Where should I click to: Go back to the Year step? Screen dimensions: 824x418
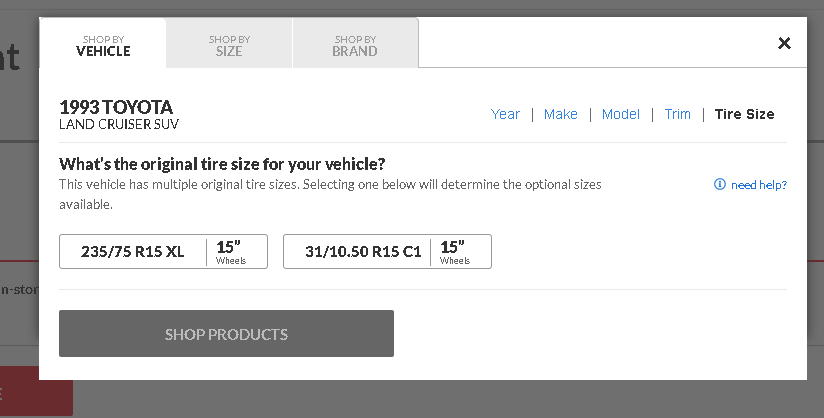(x=505, y=114)
